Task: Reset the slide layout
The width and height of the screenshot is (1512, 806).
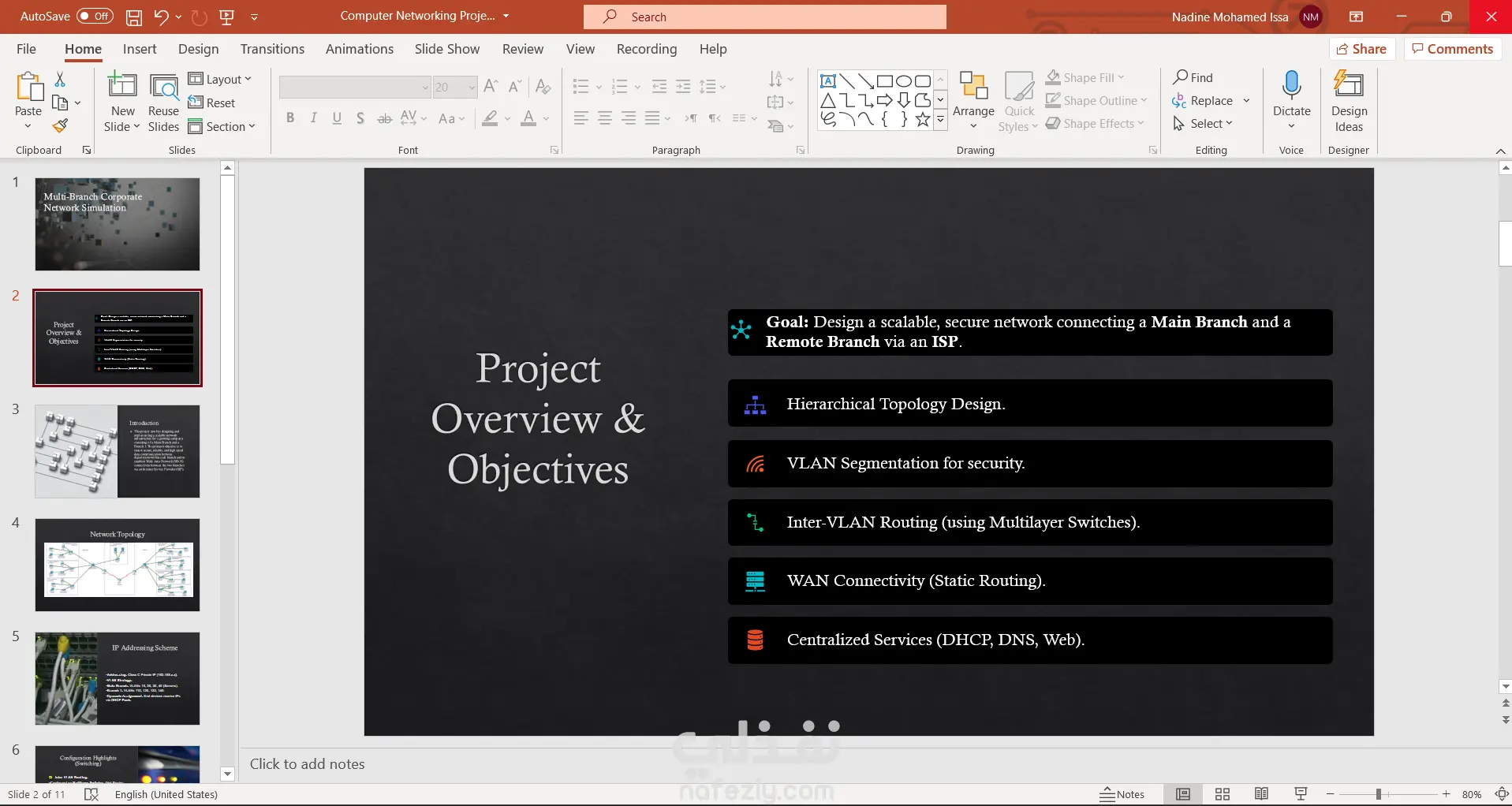Action: pos(211,103)
